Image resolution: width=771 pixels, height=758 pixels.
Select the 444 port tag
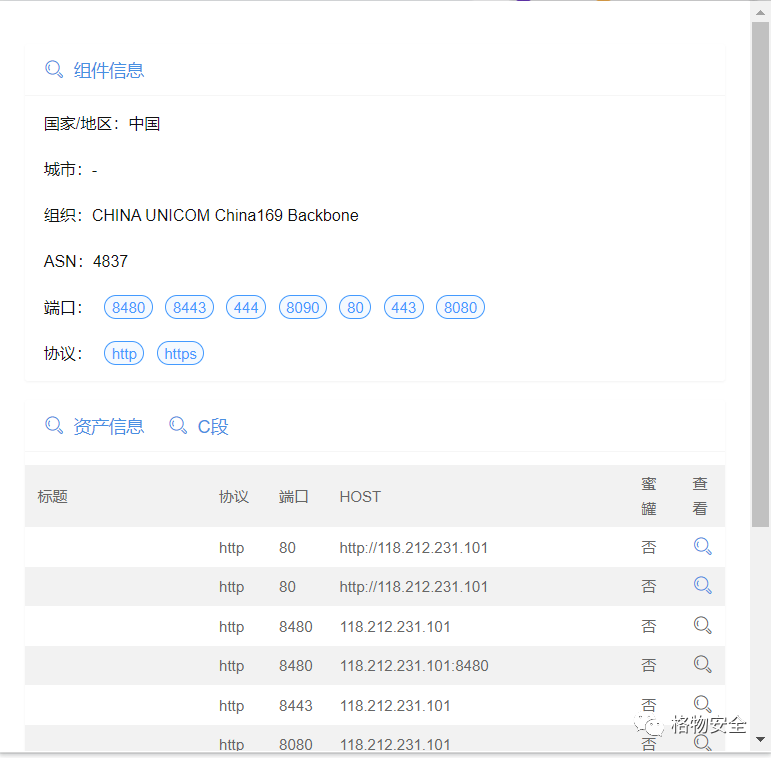click(246, 307)
